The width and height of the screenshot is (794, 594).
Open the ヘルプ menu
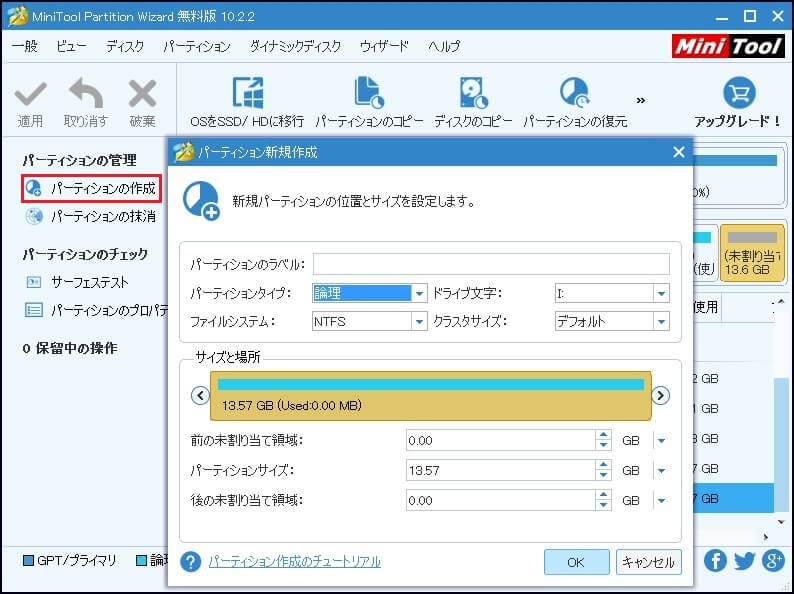444,47
